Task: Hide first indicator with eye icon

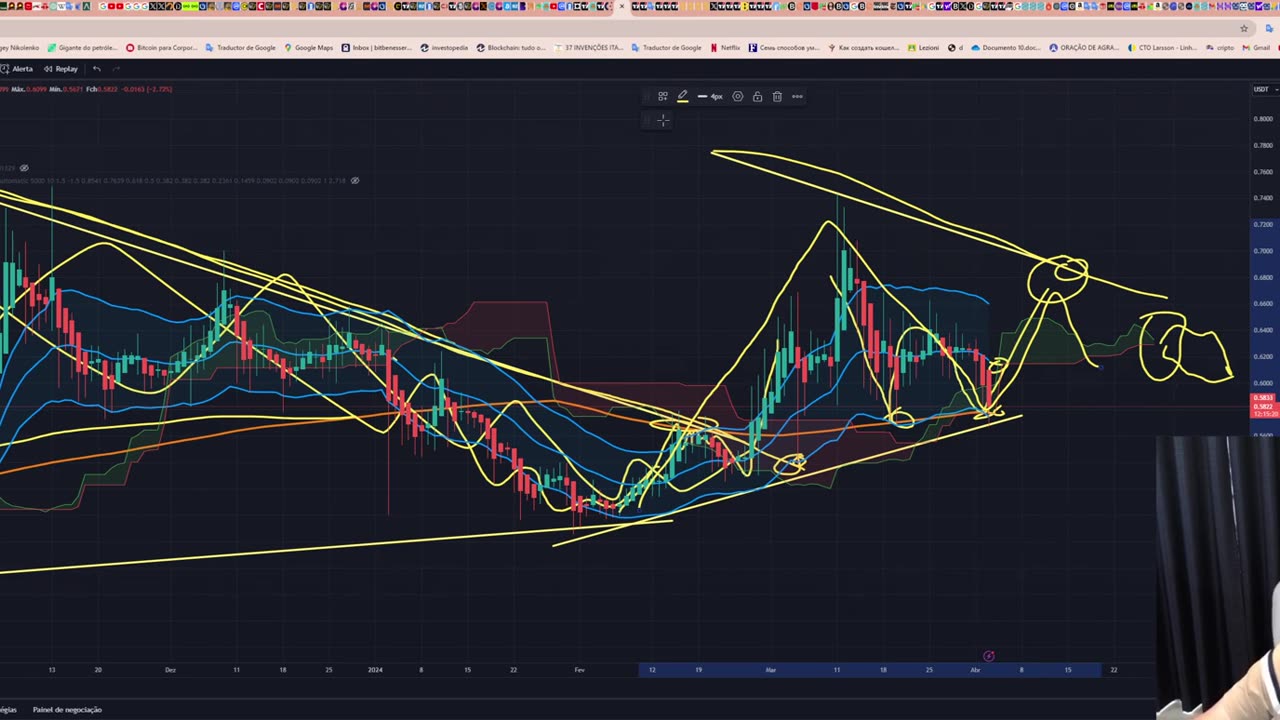Action: (x=24, y=168)
